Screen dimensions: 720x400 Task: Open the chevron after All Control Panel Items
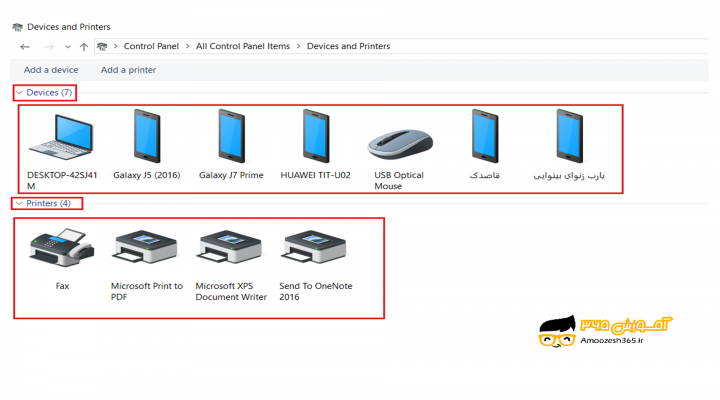[x=298, y=46]
